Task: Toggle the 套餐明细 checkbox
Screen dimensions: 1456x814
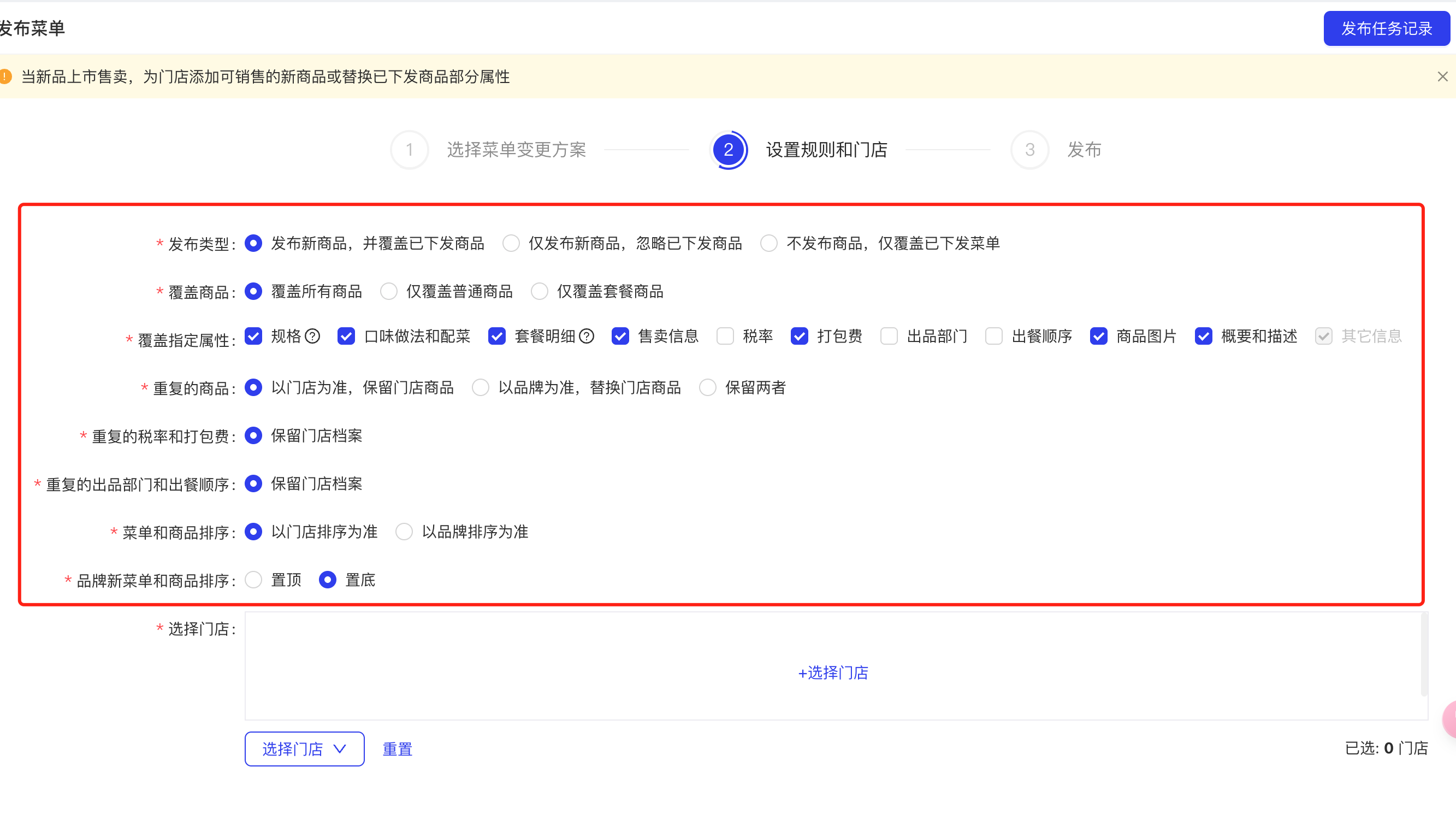Action: pyautogui.click(x=497, y=337)
